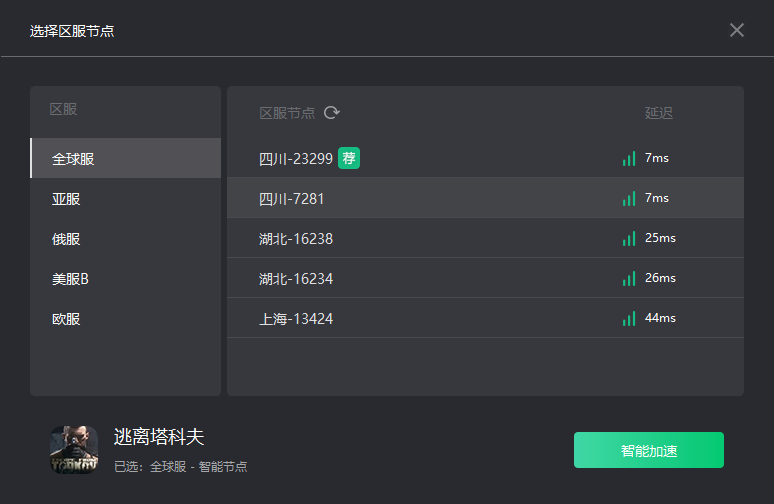Click signal bars icon for 上海-13424
Viewport: 774px width, 504px height.
(629, 318)
